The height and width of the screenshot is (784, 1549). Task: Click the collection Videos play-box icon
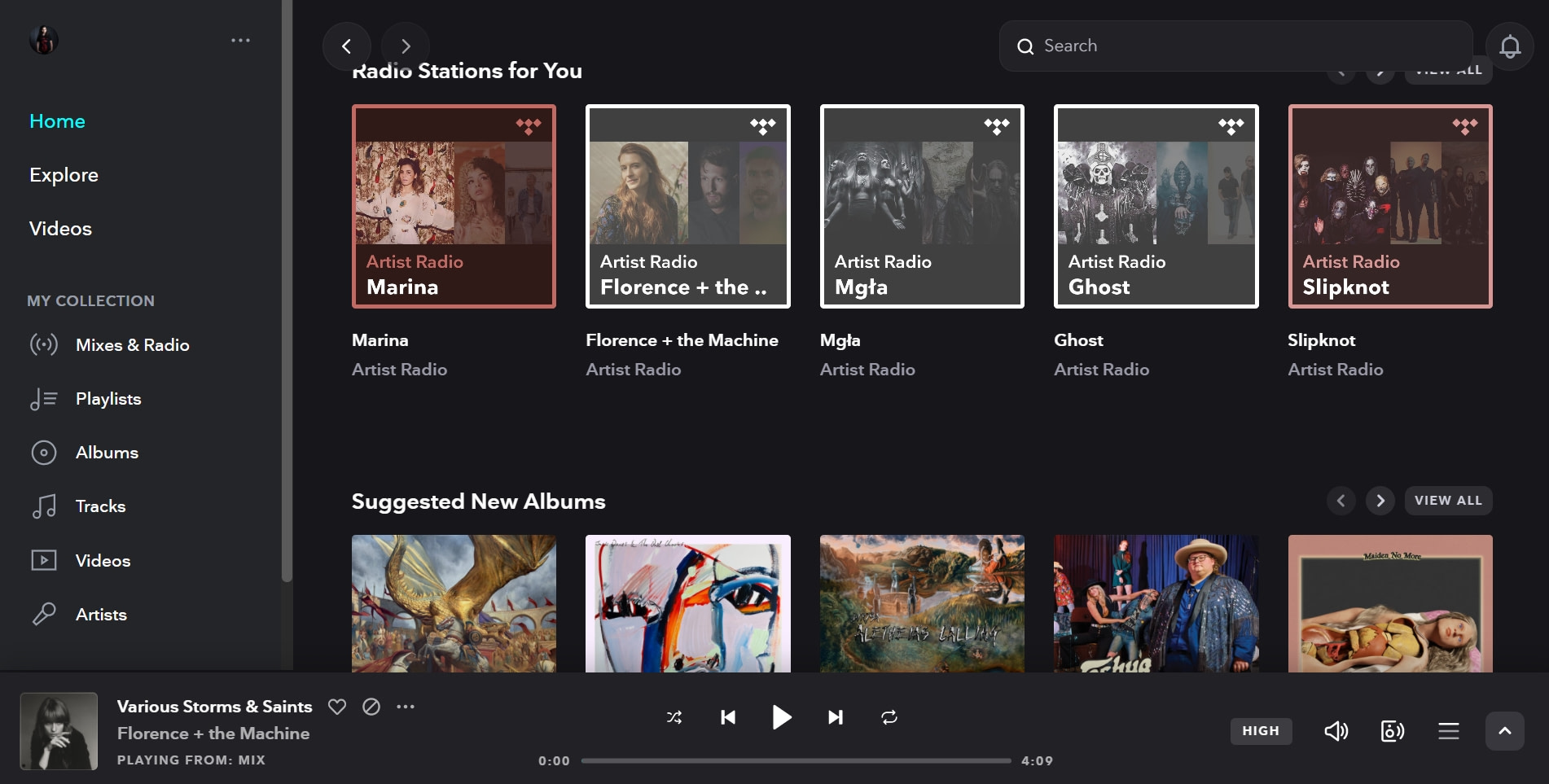(44, 560)
